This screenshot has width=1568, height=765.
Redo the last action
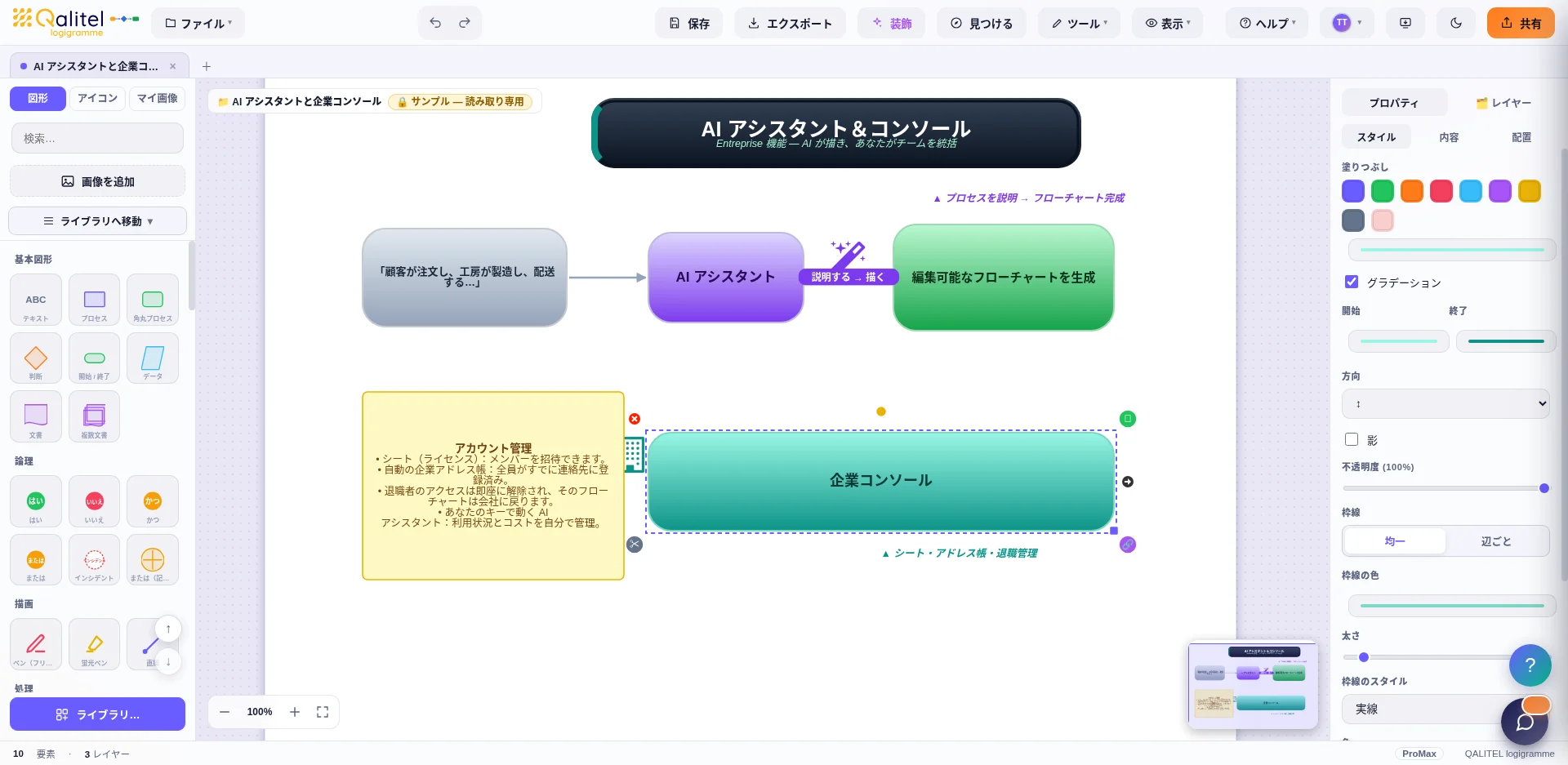pos(465,23)
